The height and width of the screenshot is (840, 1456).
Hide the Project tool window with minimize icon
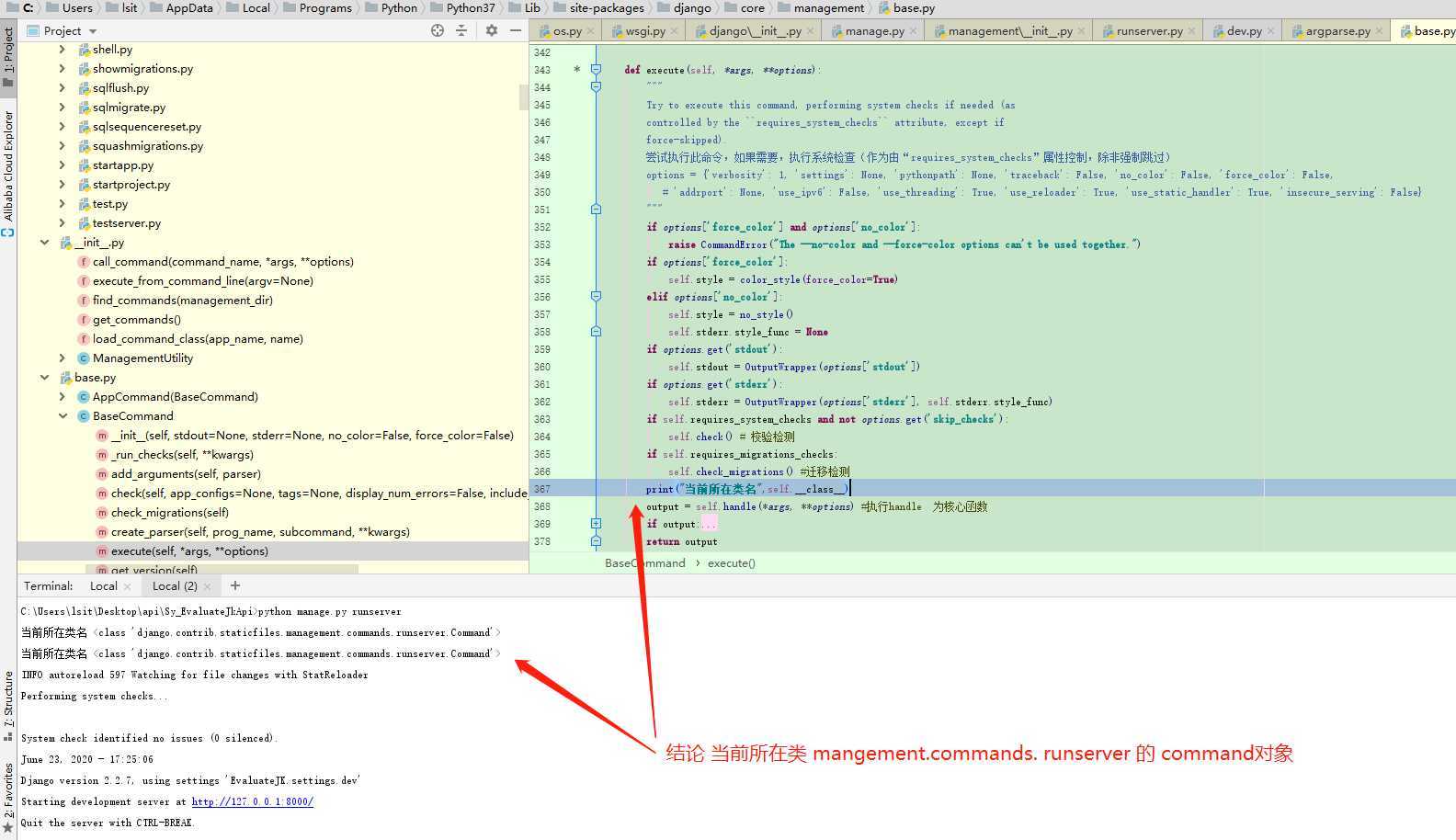(516, 30)
